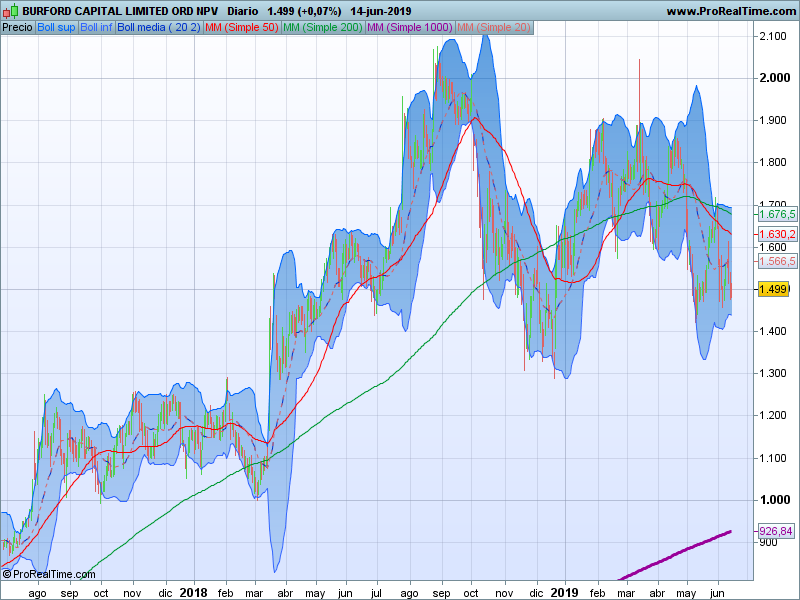800x600 pixels.
Task: Click the last jun label on time axis
Action: 717,593
